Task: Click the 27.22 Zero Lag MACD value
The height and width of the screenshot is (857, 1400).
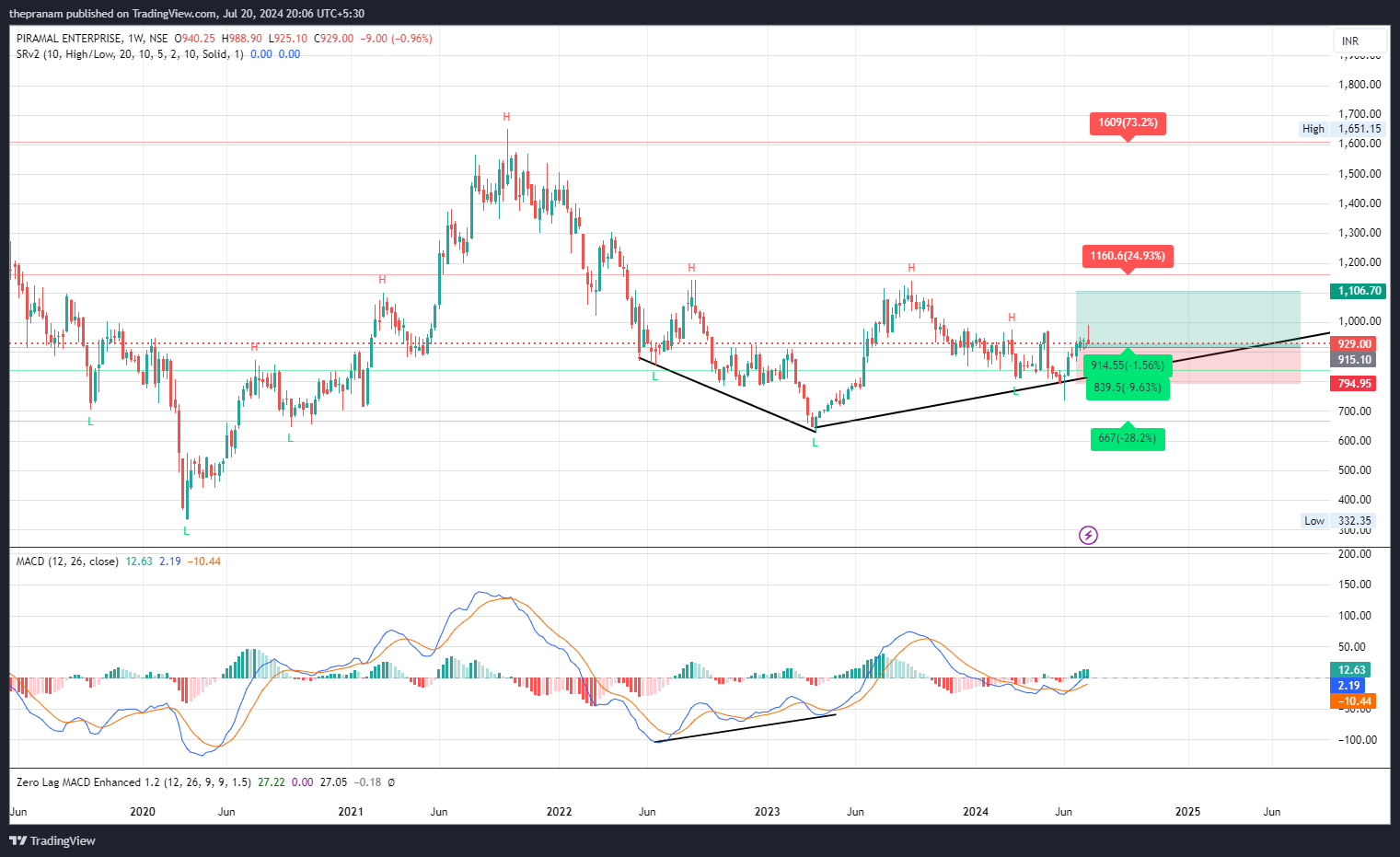Action: coord(272,782)
